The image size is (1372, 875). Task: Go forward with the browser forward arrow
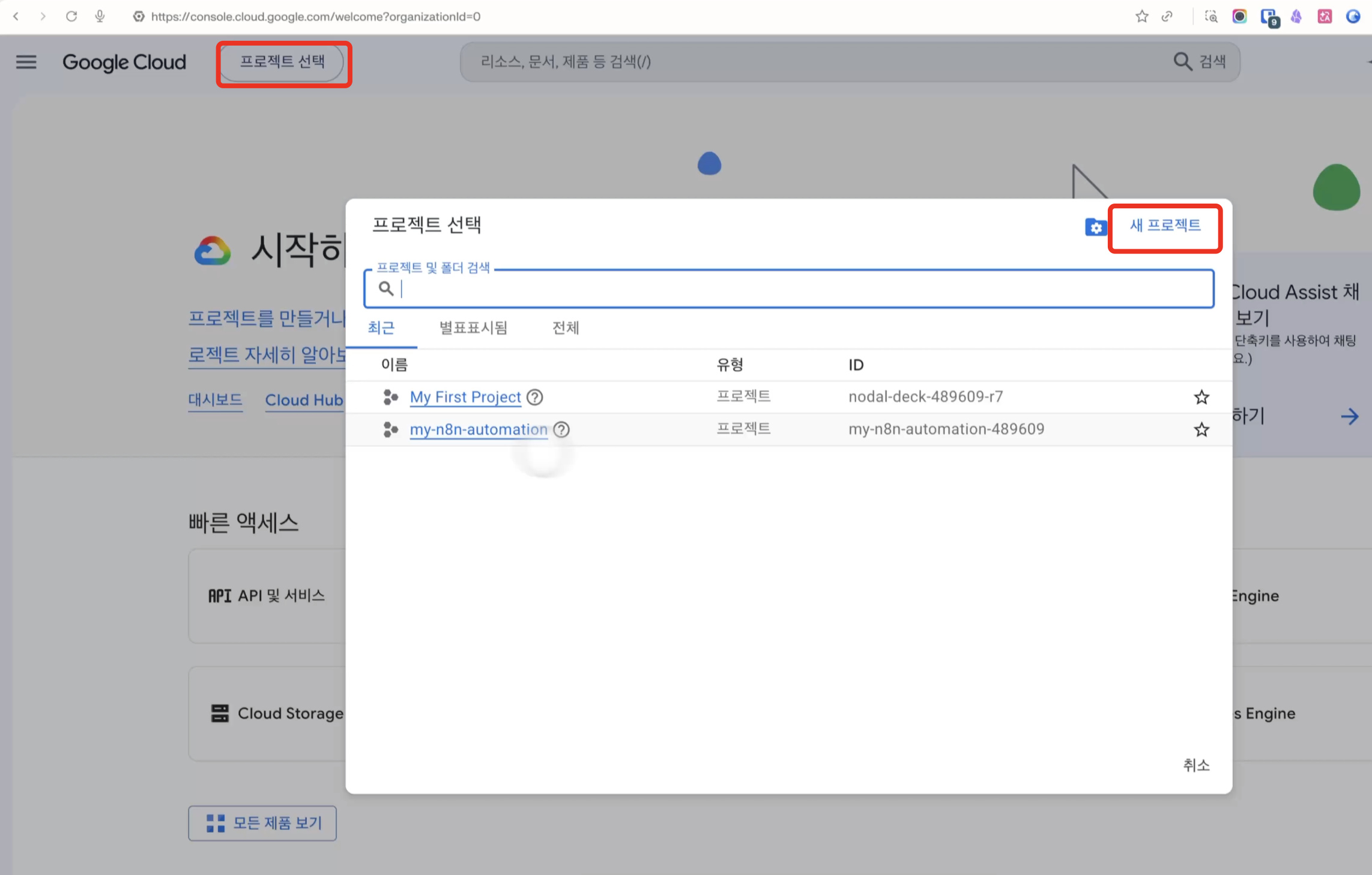pyautogui.click(x=43, y=16)
